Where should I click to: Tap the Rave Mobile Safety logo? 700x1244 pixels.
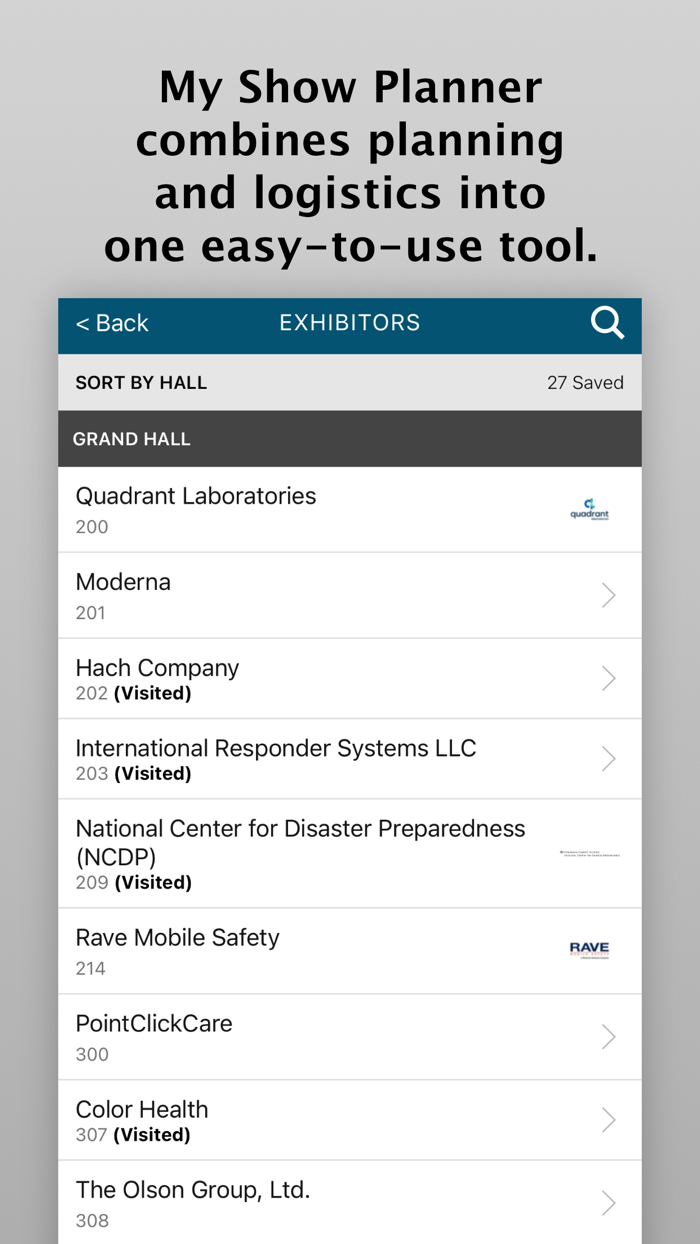tap(589, 950)
